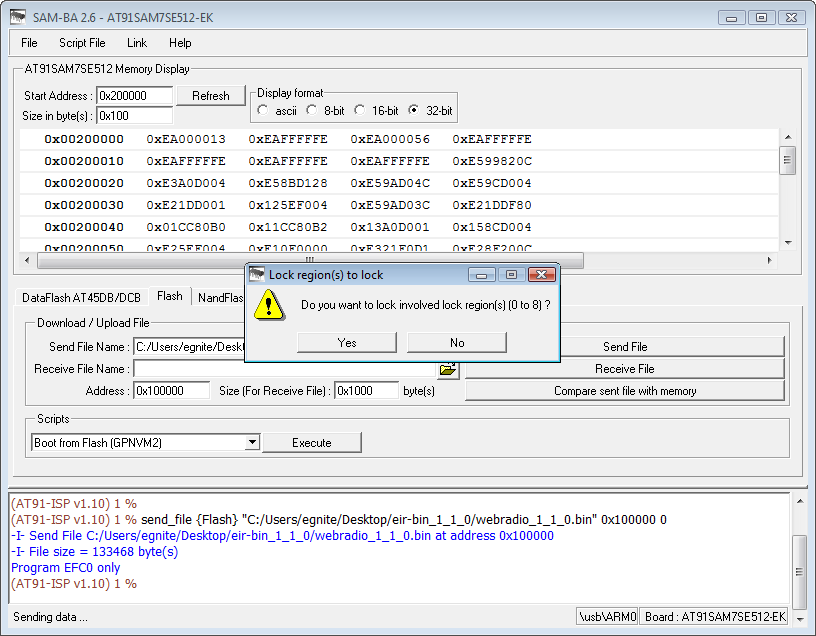Click memory address 0x00200030

coord(84,205)
